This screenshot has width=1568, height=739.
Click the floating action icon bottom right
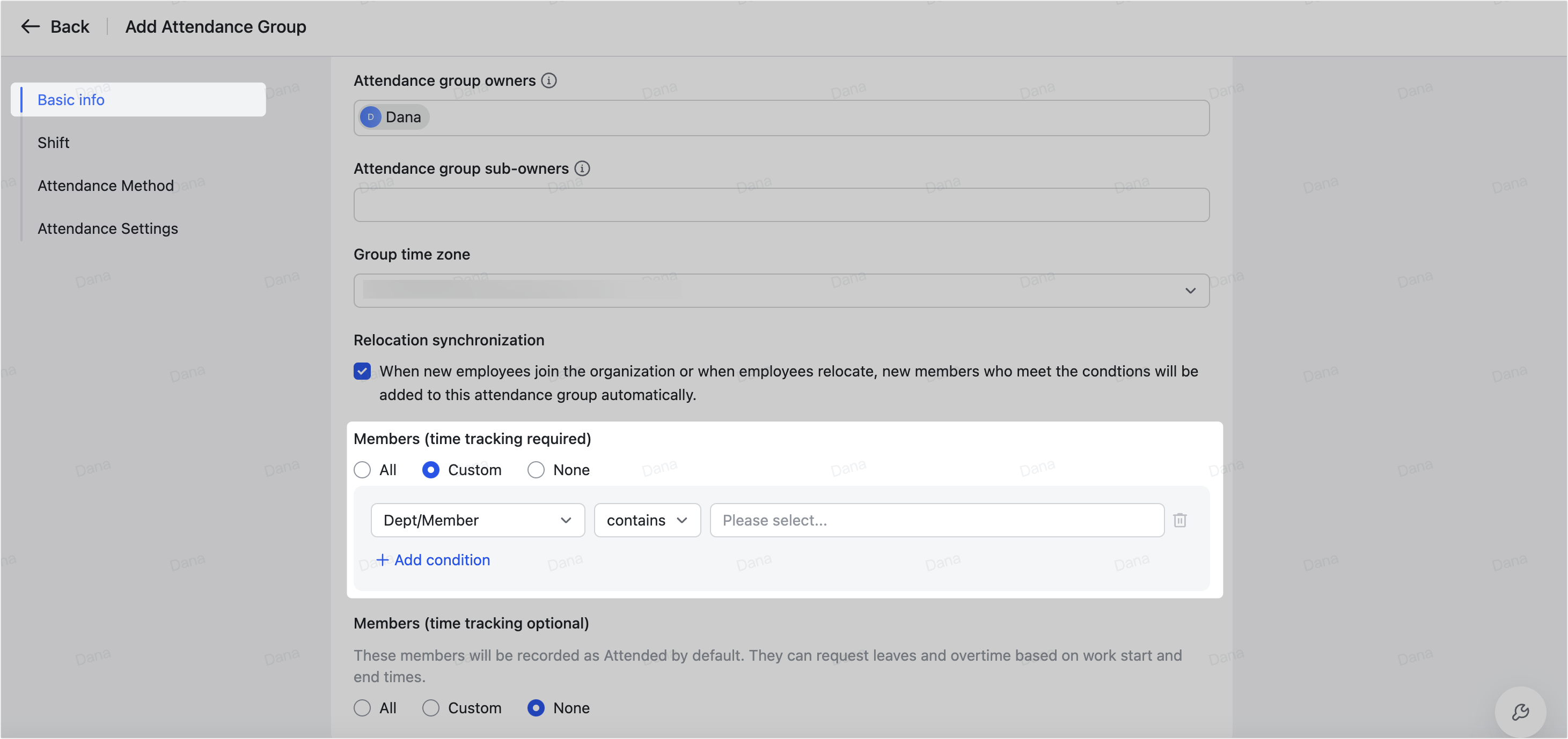[x=1521, y=711]
